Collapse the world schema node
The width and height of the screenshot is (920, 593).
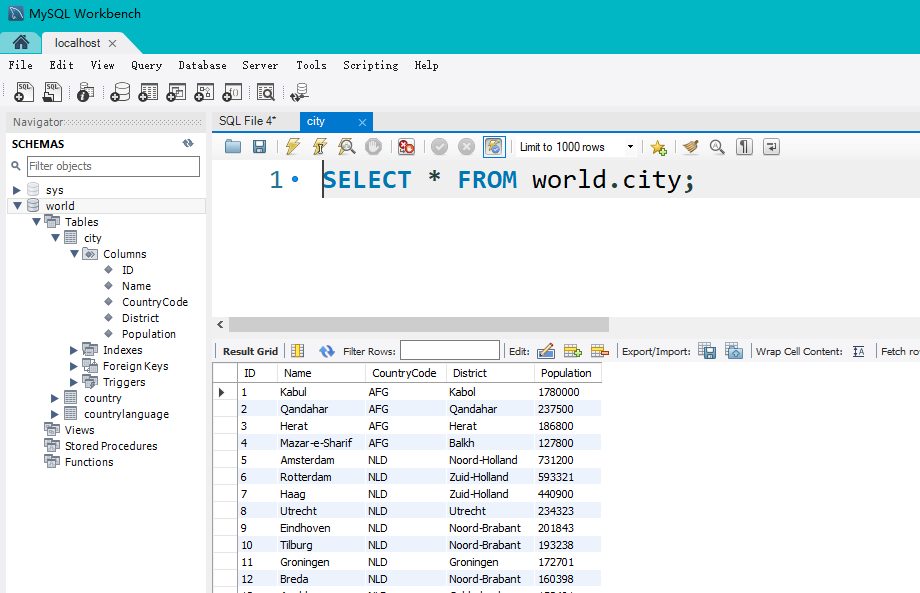(17, 206)
